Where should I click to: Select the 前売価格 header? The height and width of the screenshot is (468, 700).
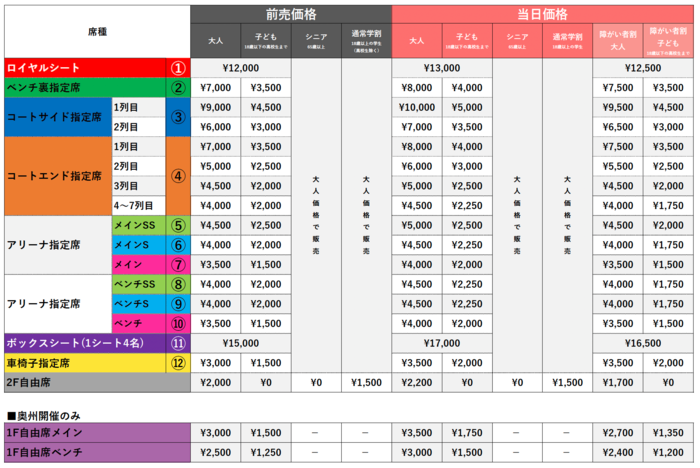291,14
